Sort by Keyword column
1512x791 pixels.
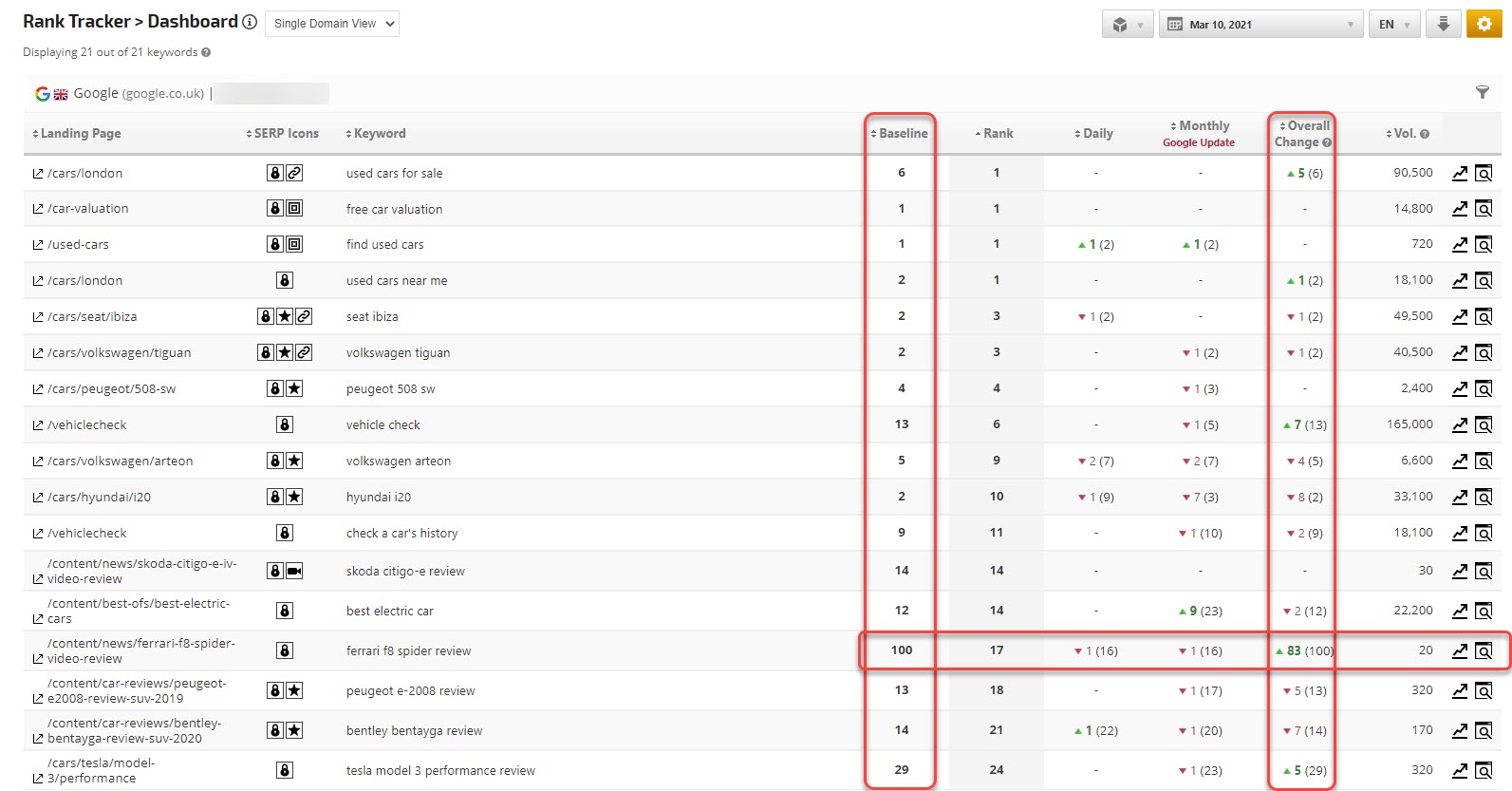pos(376,134)
